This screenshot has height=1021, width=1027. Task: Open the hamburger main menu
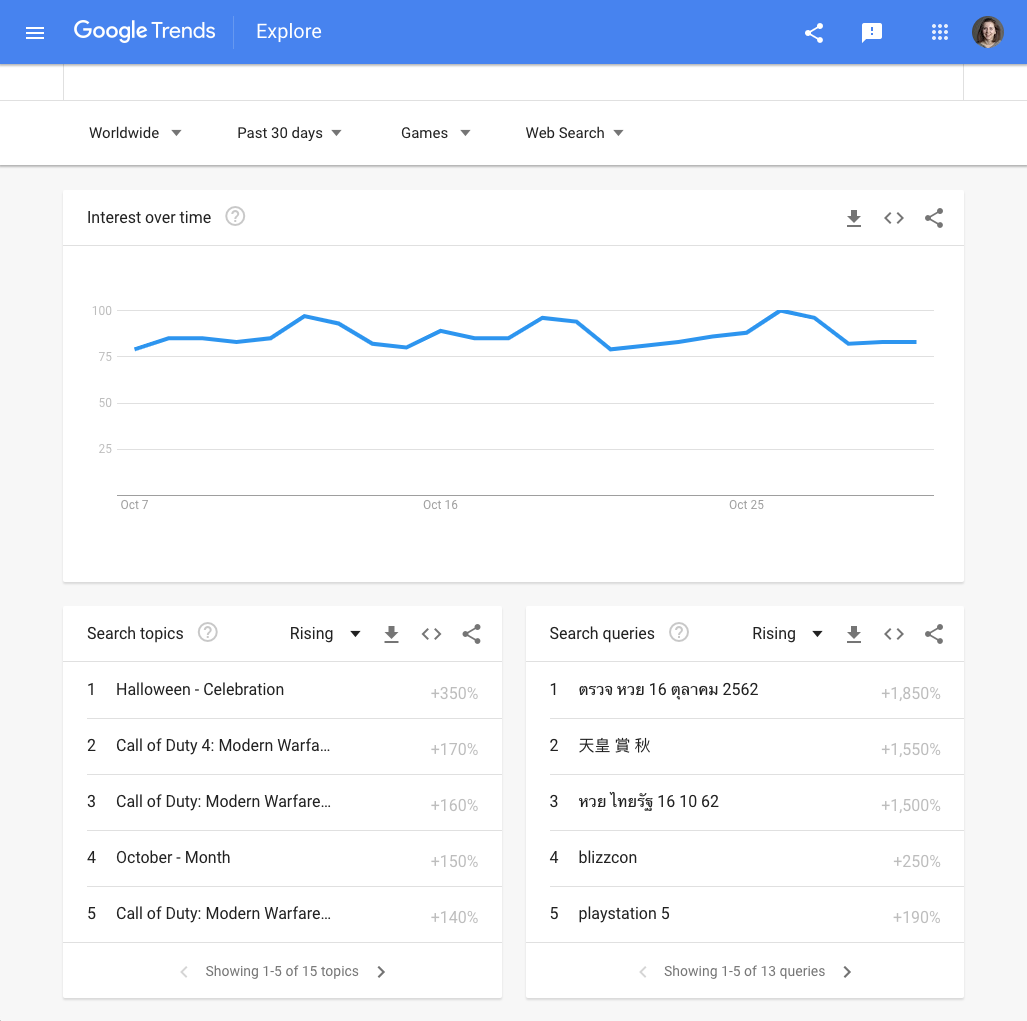(x=35, y=32)
